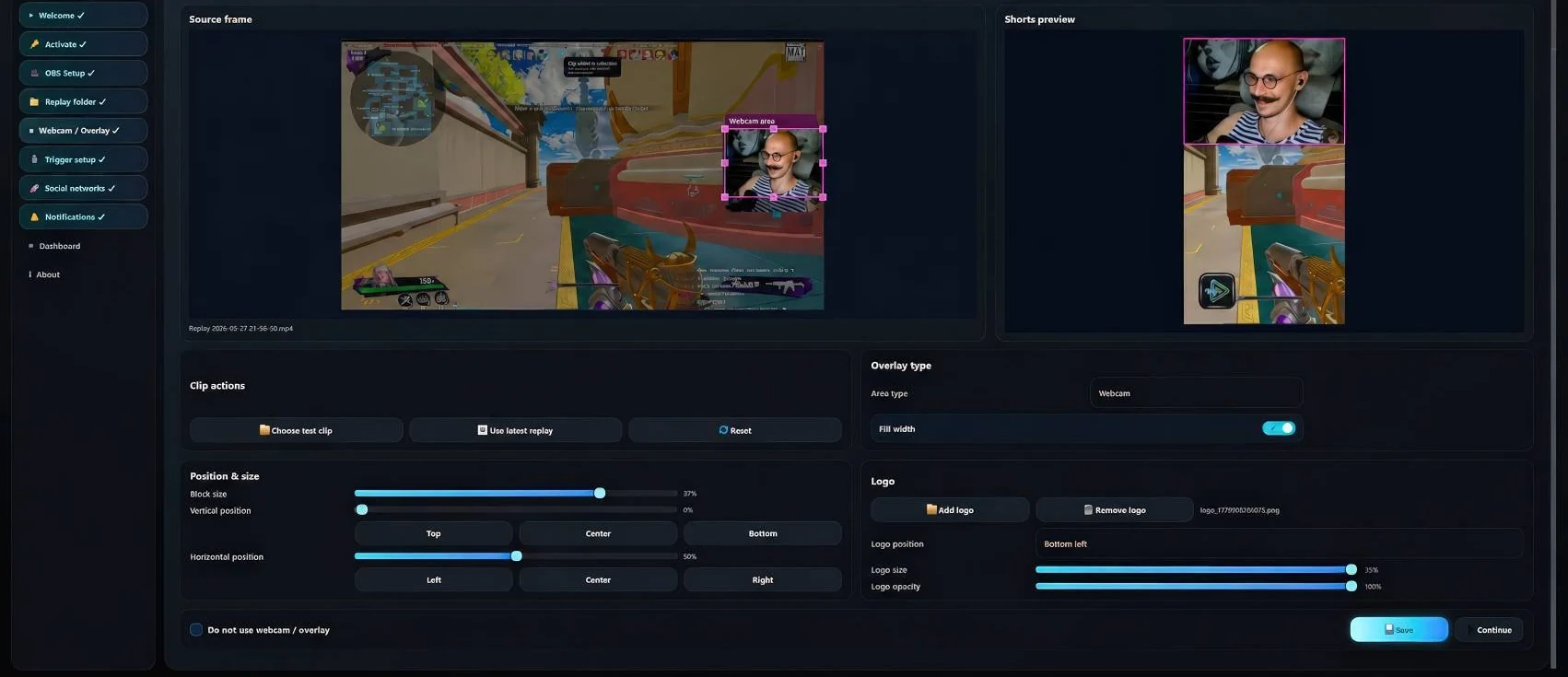Open Logo position Bottom left dropdown
Image resolution: width=1568 pixels, height=677 pixels.
(1278, 544)
